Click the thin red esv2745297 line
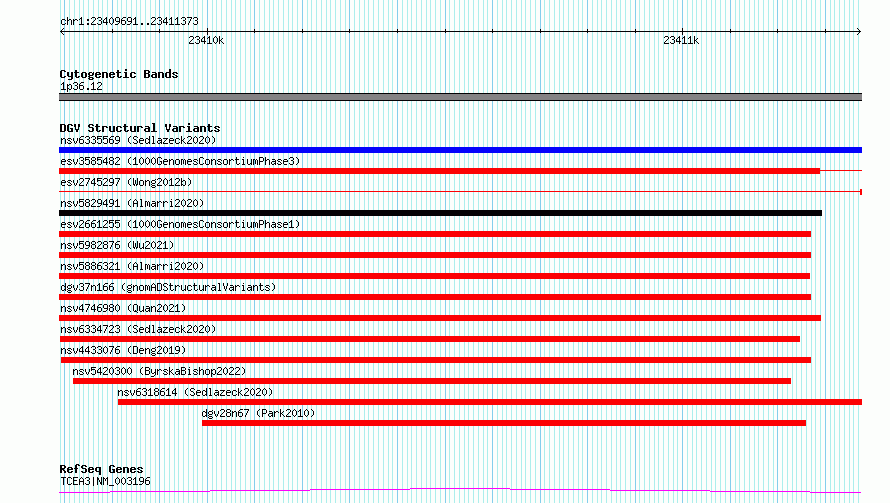The height and width of the screenshot is (503, 890). 460,192
